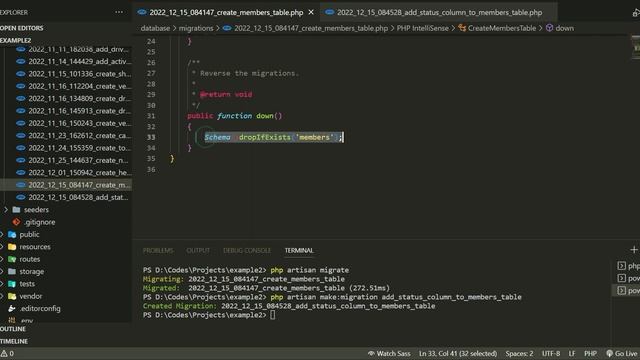The width and height of the screenshot is (640, 360).
Task: Click the down method breadcrumb
Action: tap(564, 28)
